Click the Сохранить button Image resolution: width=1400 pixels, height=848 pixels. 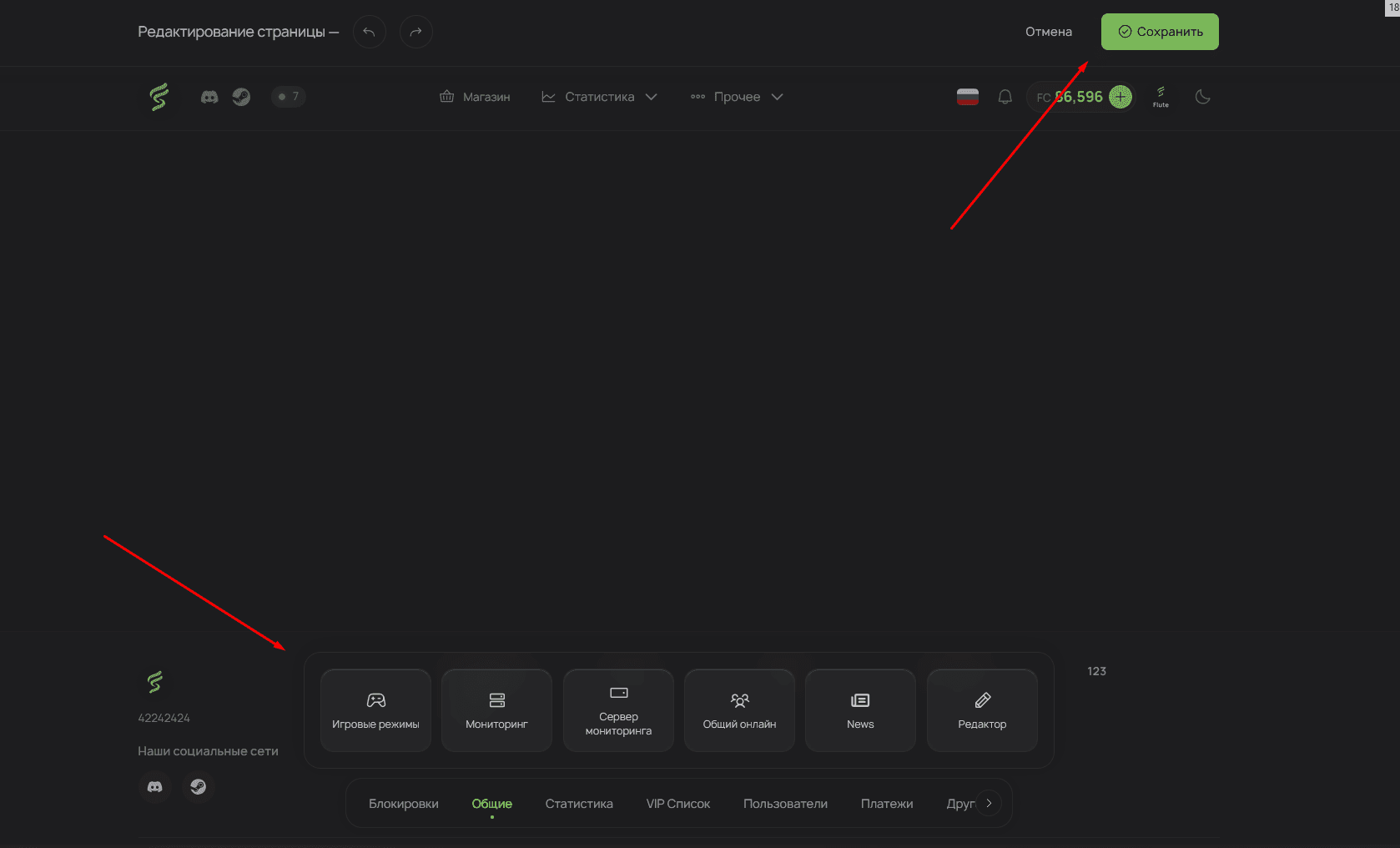coord(1160,31)
